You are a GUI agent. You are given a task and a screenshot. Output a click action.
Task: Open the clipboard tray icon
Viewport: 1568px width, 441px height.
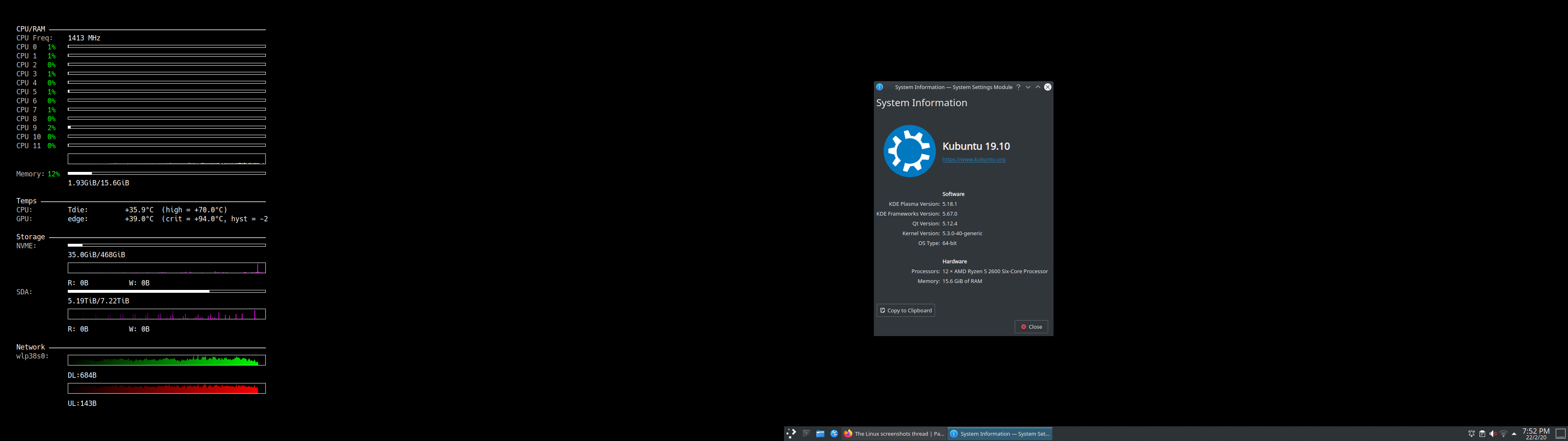(1482, 434)
